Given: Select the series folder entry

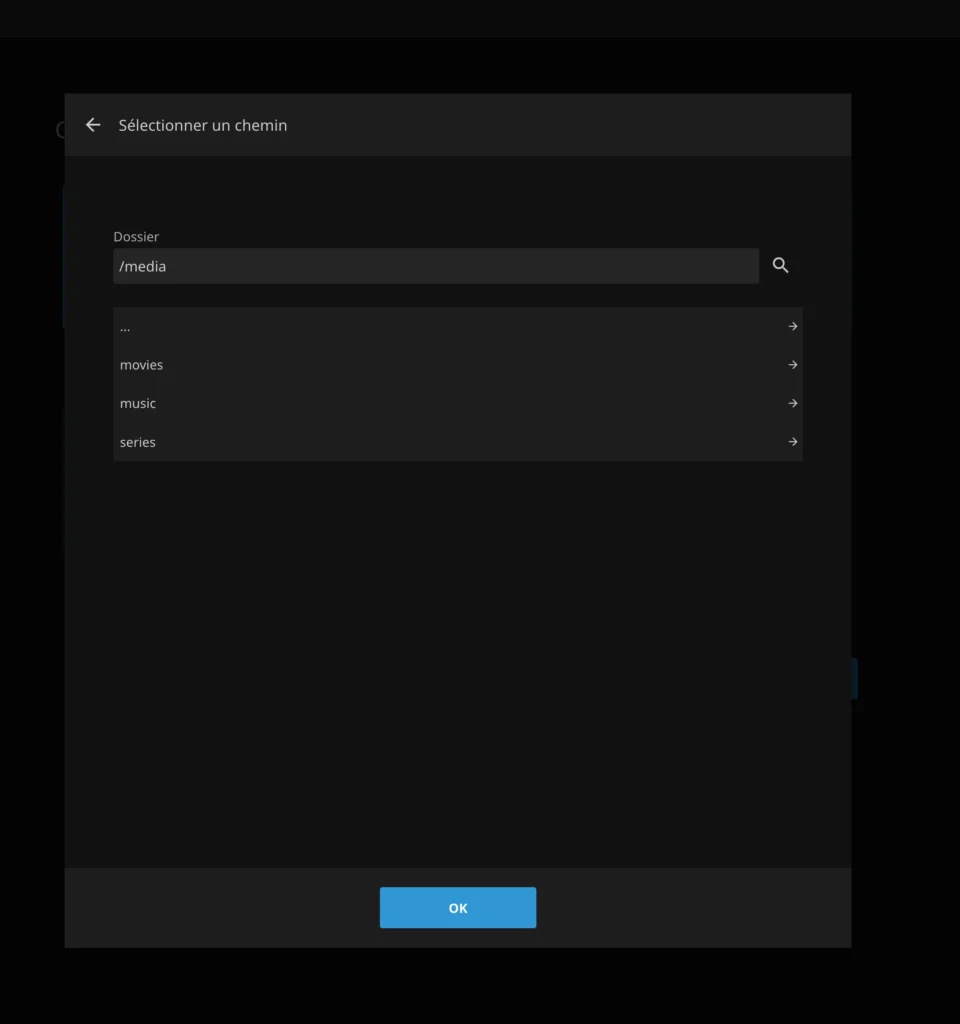Looking at the screenshot, I should coord(138,442).
